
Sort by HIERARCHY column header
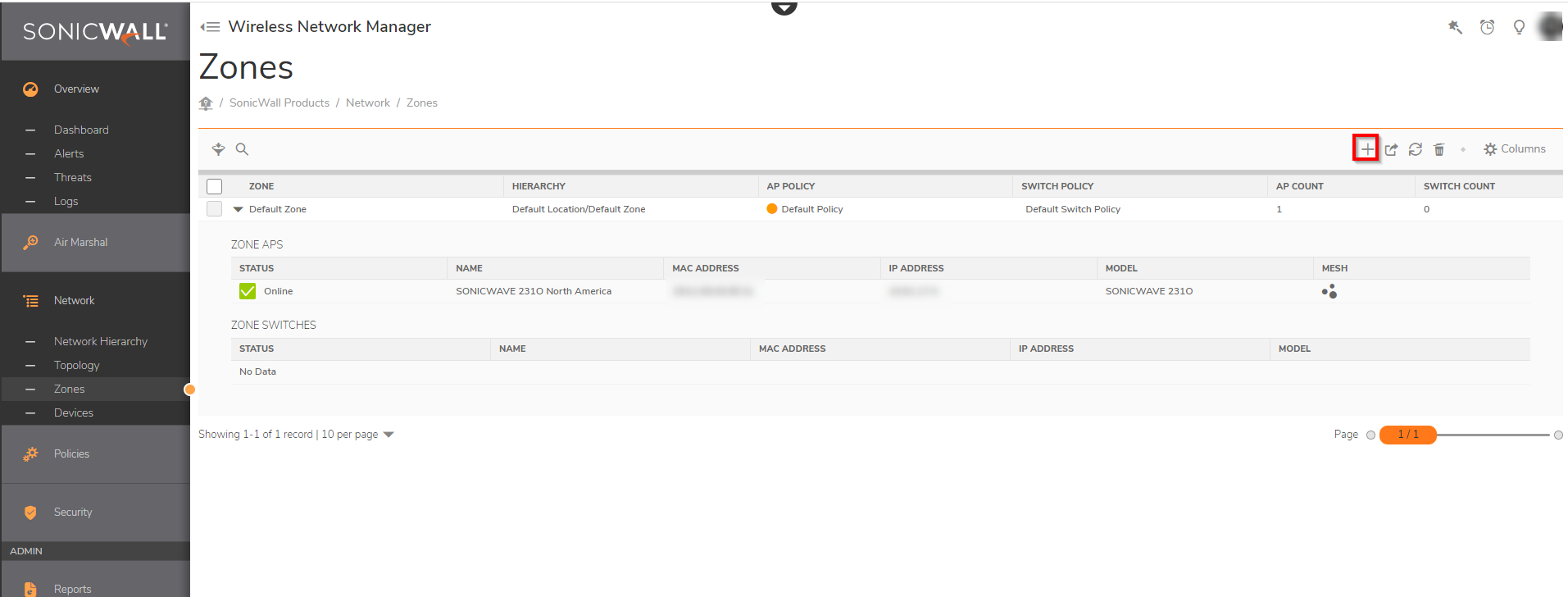(x=539, y=186)
